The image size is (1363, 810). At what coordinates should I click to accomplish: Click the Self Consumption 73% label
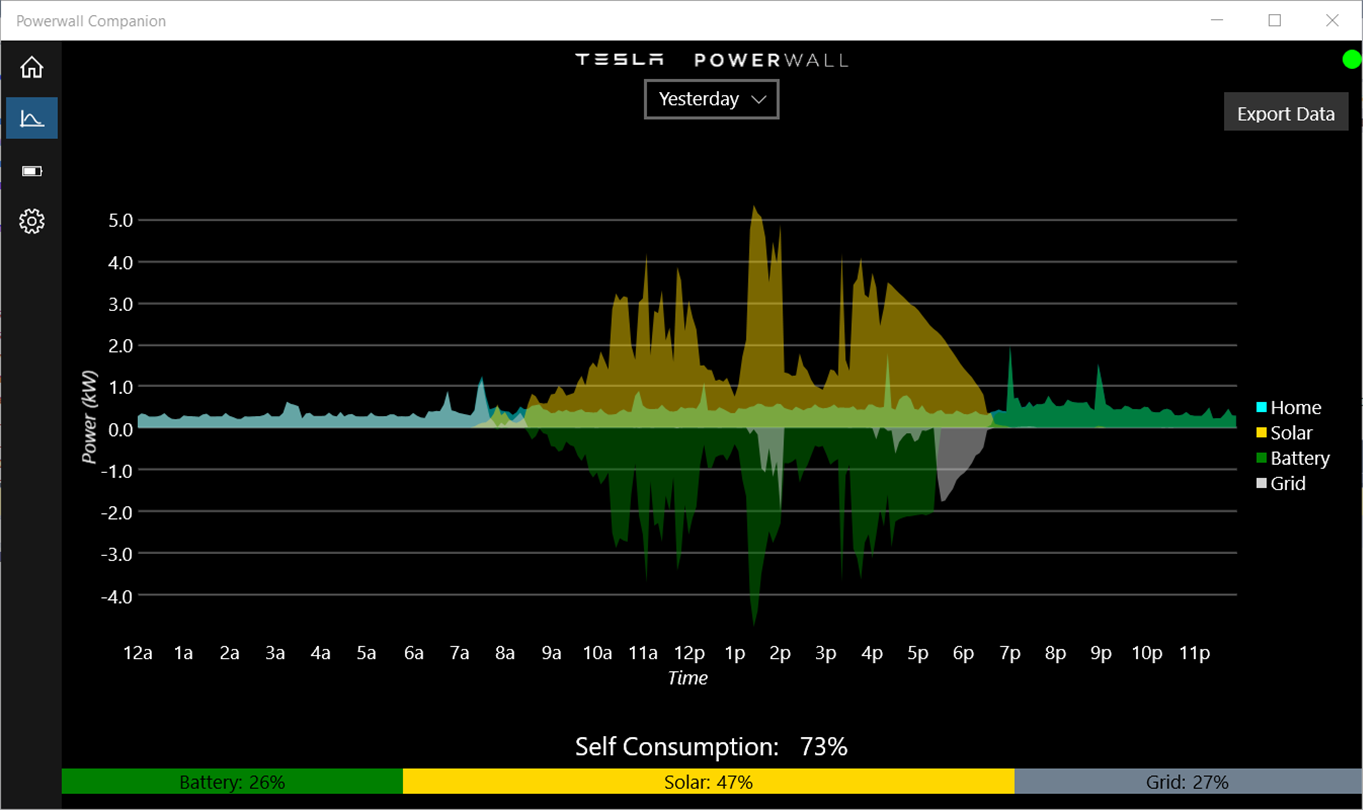pyautogui.click(x=711, y=746)
